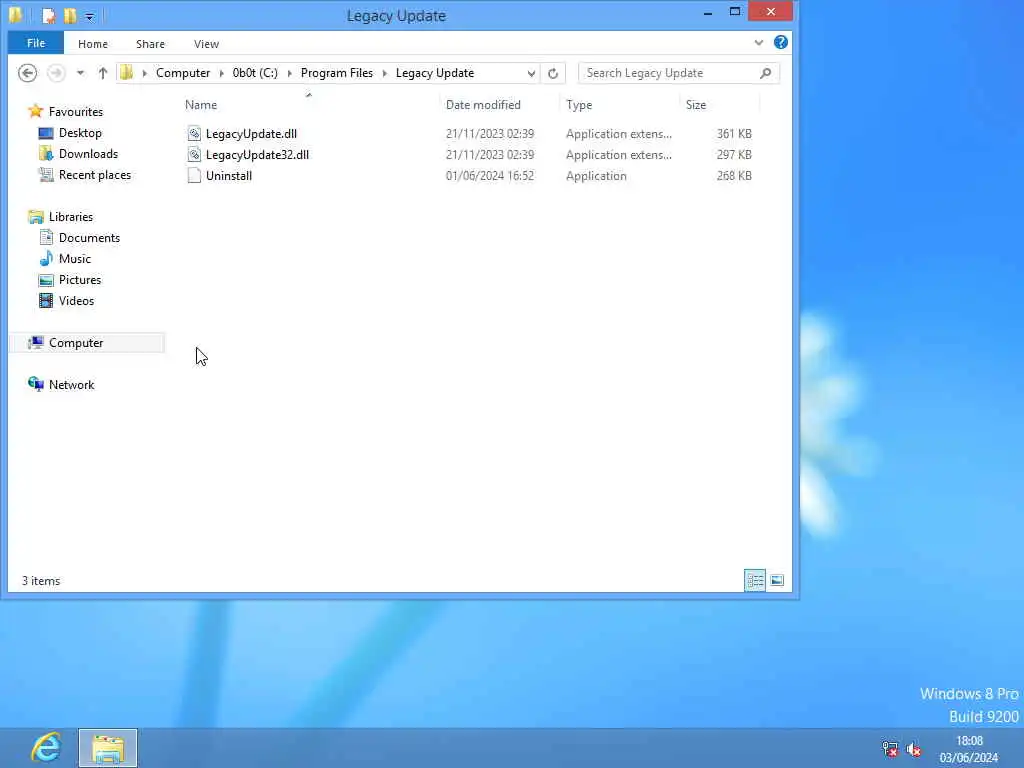
Task: Click the Network globe icon
Action: pos(36,384)
